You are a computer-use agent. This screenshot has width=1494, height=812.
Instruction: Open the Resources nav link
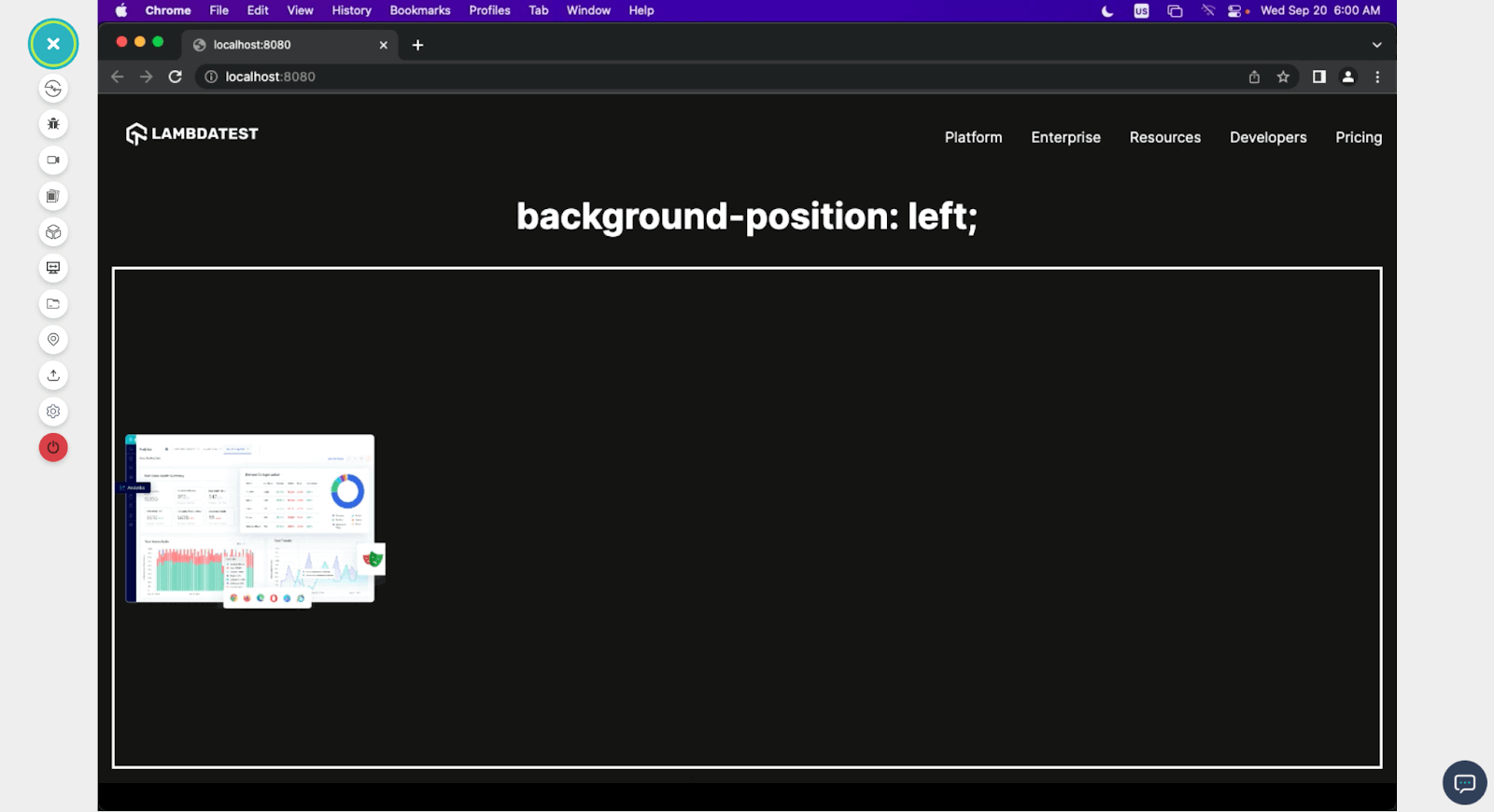point(1164,137)
